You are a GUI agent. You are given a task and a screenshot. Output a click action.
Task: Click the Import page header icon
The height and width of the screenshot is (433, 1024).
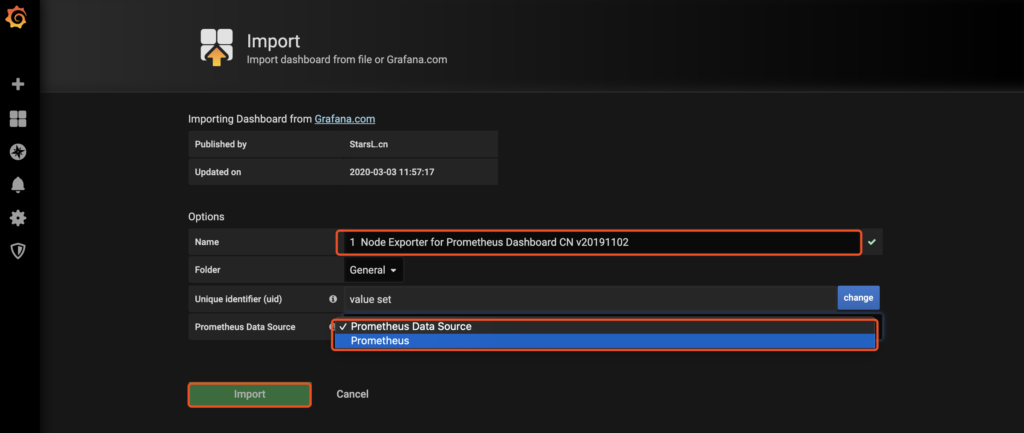[216, 48]
